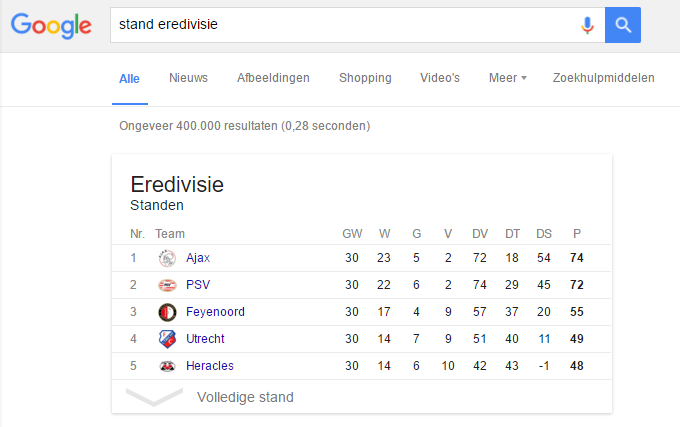Expand table via the down chevron
This screenshot has height=427, width=680.
(154, 397)
